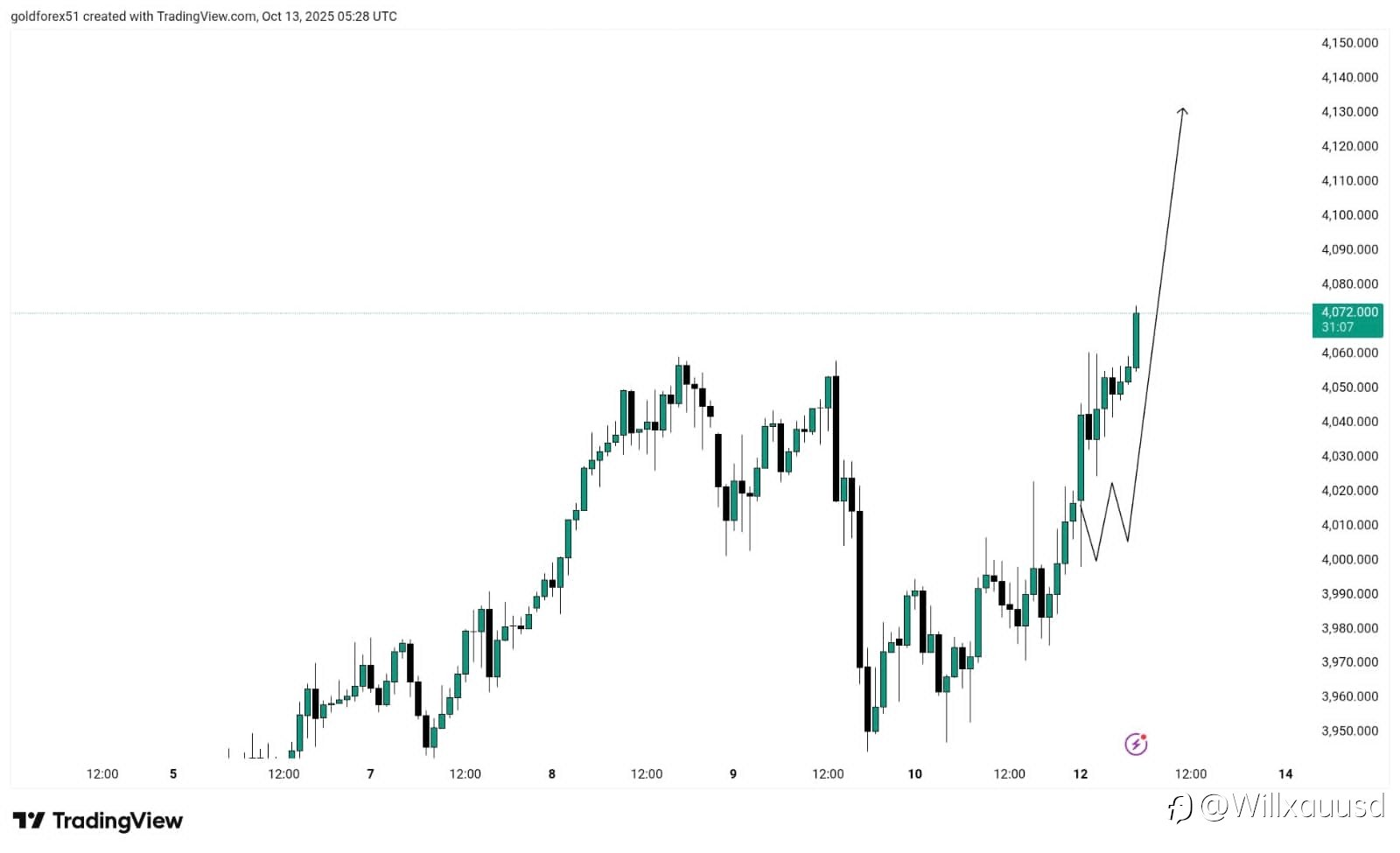Click the 4,130.000 price axis label

click(1349, 112)
